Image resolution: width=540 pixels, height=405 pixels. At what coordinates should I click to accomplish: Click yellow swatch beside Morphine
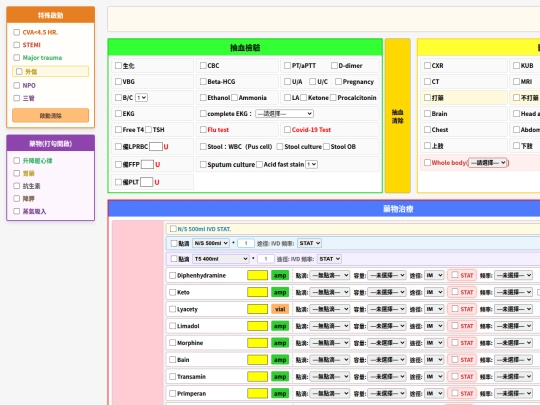[257, 343]
